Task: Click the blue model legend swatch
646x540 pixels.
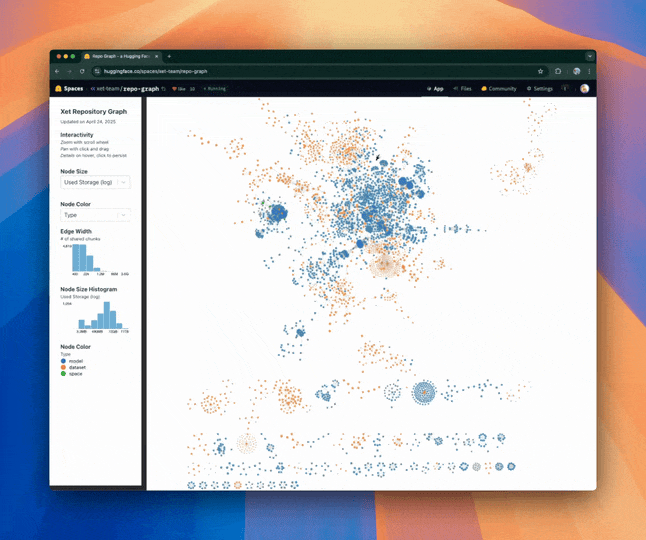Action: pyautogui.click(x=63, y=361)
